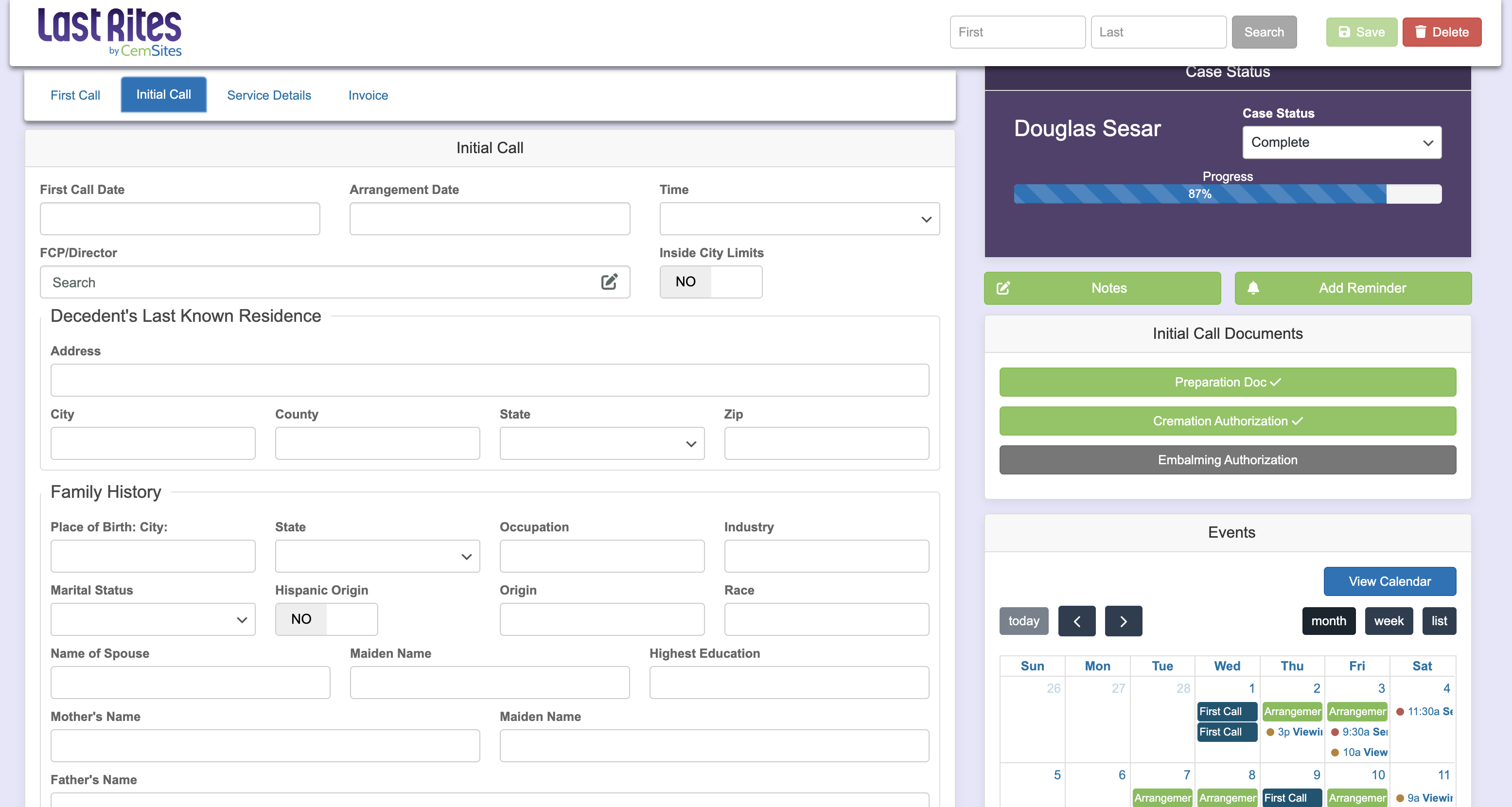1512x807 pixels.
Task: Click the Name of Spouse input field
Action: tap(190, 683)
